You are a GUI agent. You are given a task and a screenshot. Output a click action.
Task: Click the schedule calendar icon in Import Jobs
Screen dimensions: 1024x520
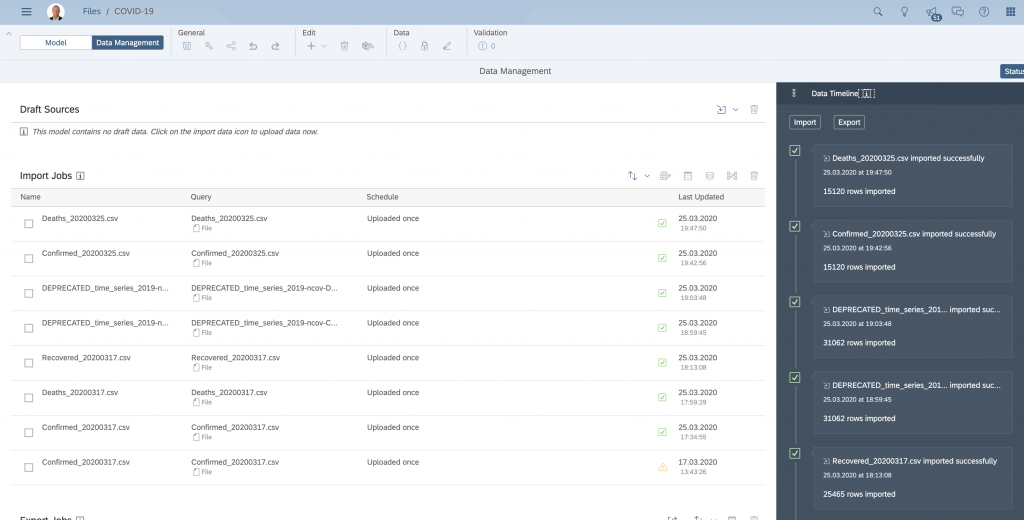point(688,176)
